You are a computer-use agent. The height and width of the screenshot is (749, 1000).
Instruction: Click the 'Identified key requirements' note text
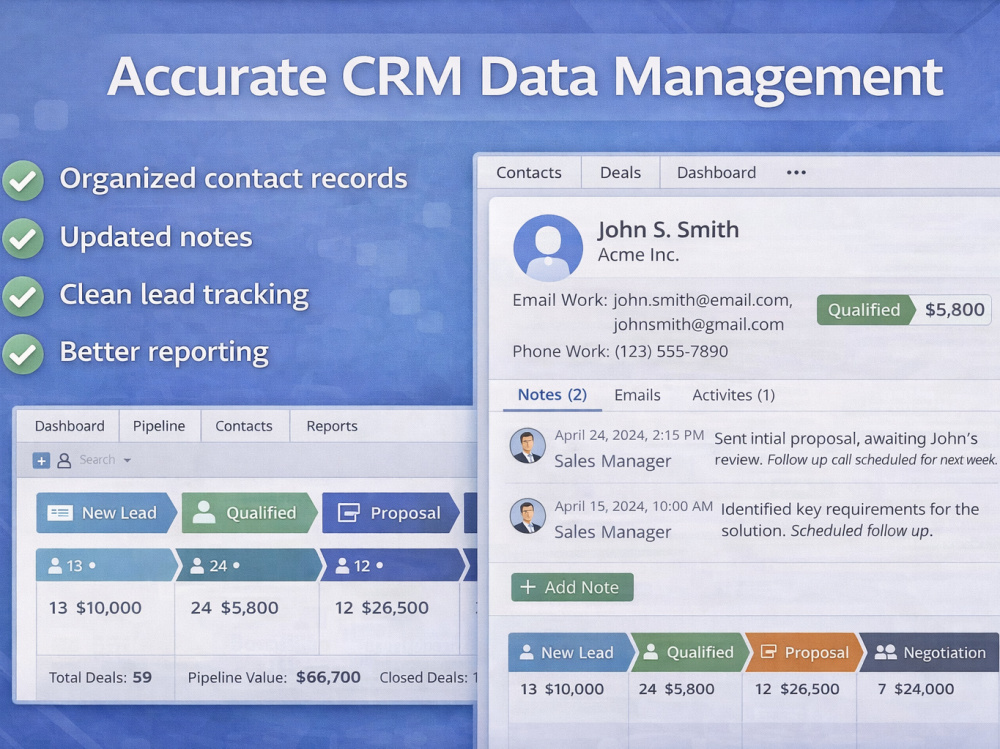click(x=849, y=519)
